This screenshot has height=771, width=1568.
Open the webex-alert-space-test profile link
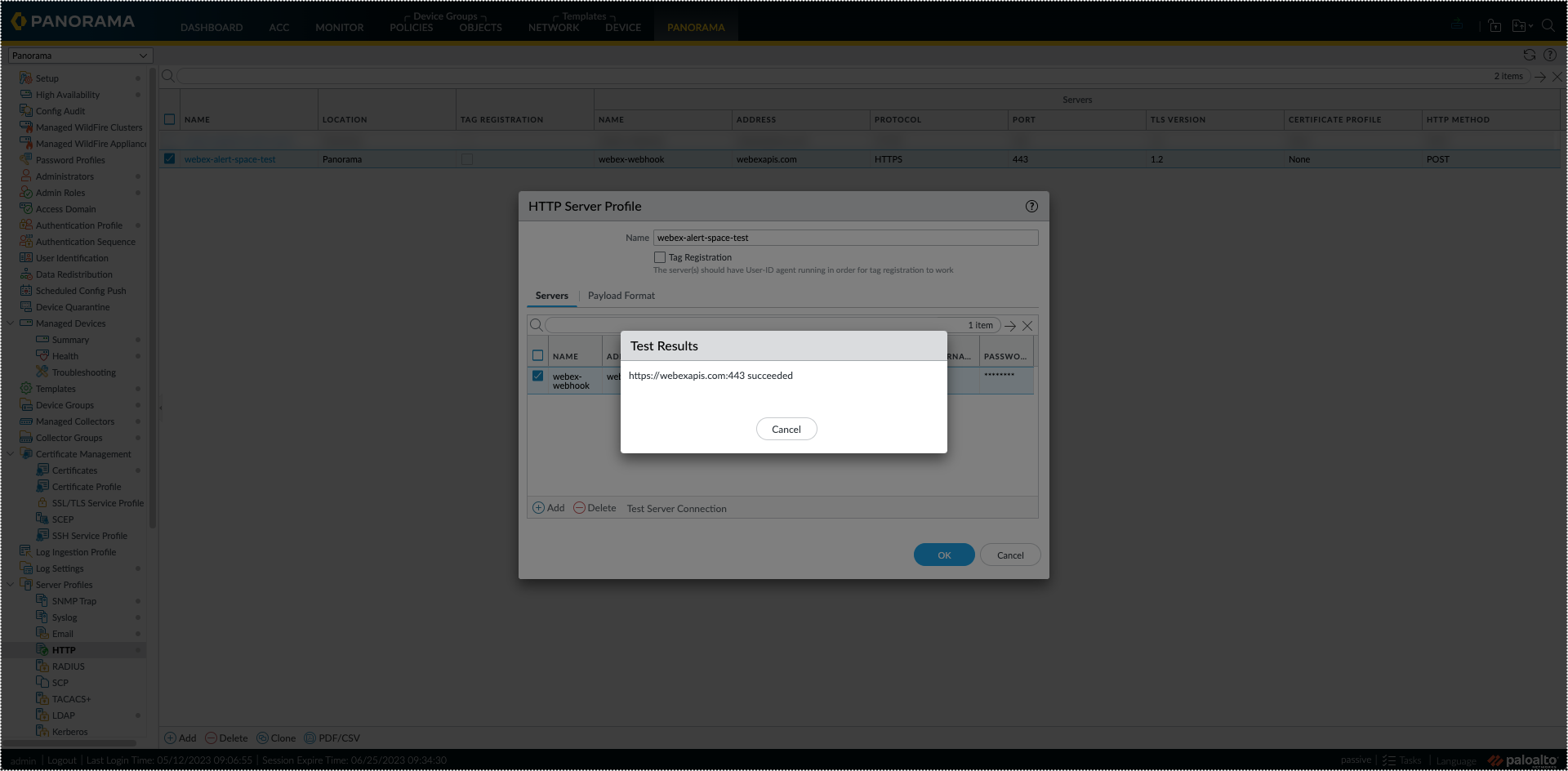pos(230,159)
